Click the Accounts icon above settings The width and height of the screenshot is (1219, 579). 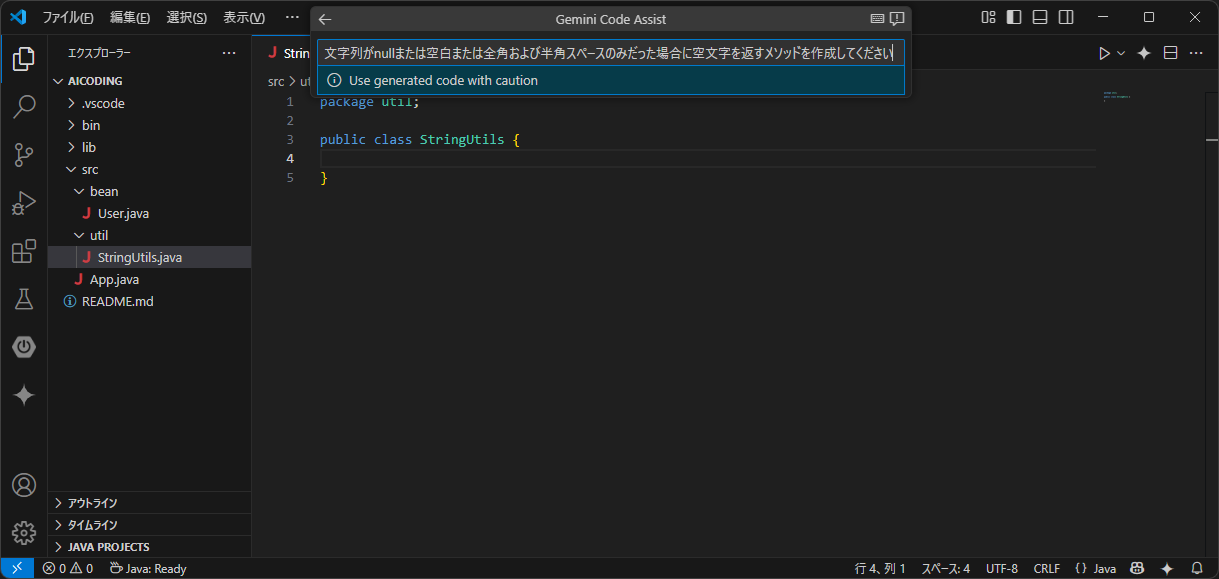[24, 485]
